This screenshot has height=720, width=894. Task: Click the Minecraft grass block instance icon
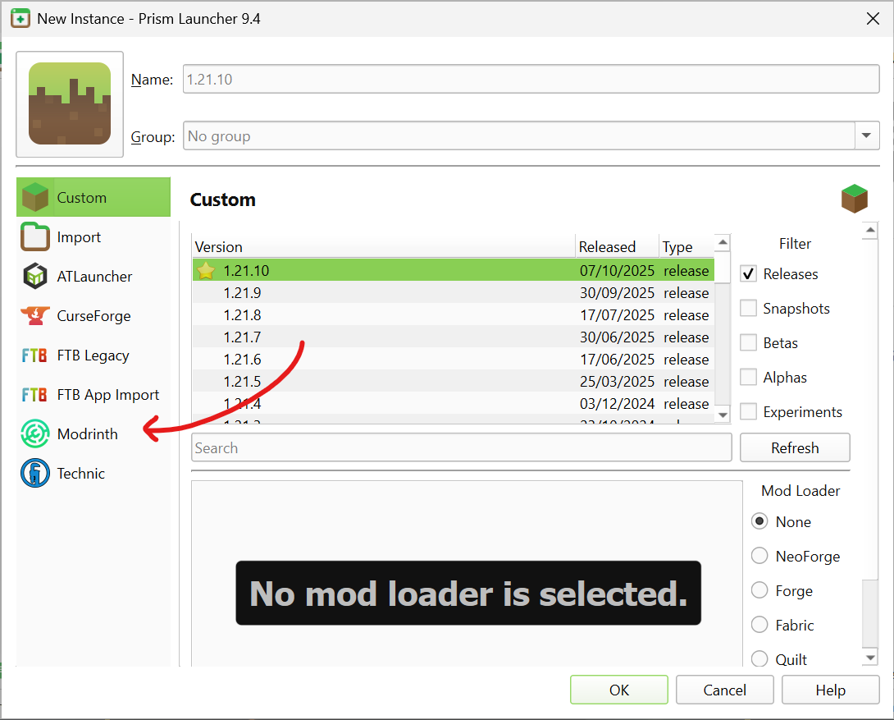70,104
